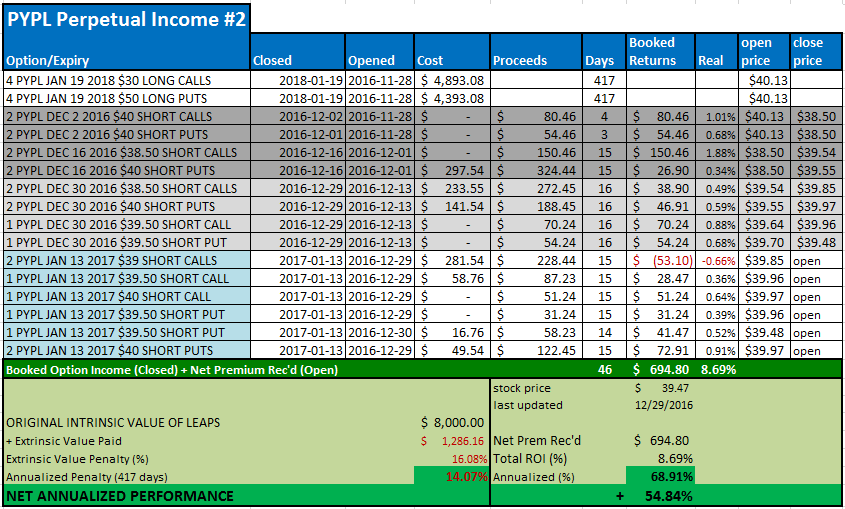
Task: Click the total days value '46'
Action: 605,370
